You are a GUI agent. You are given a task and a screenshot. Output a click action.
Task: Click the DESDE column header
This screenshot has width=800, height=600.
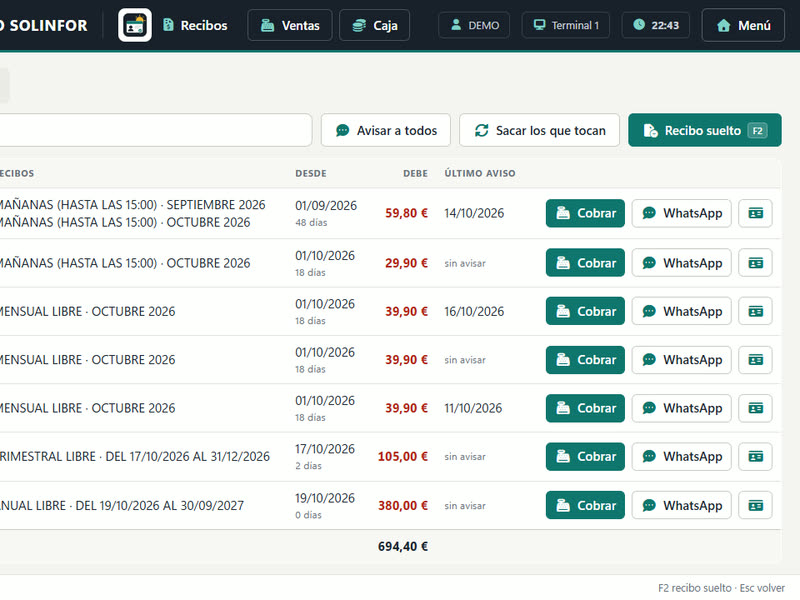(x=311, y=173)
